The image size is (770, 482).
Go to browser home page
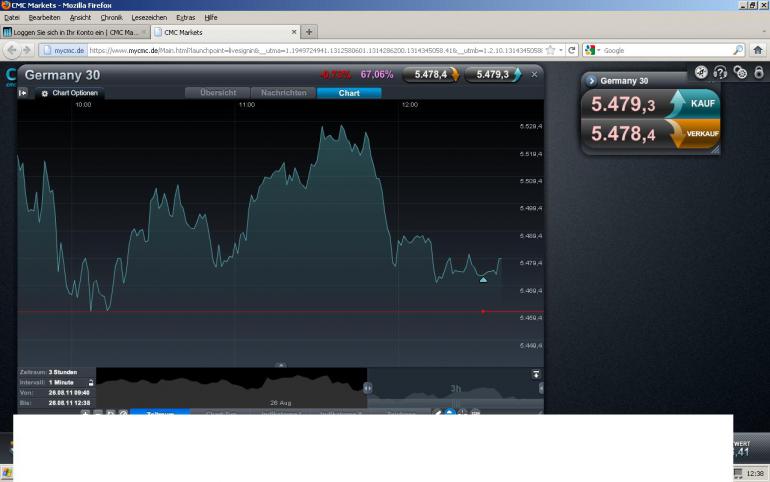(x=758, y=50)
